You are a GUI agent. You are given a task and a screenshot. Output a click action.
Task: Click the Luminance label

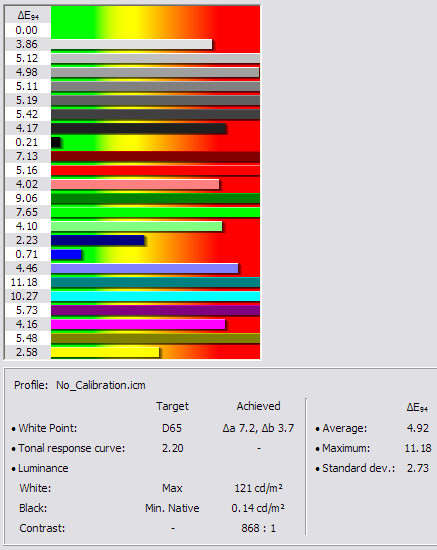(43, 468)
